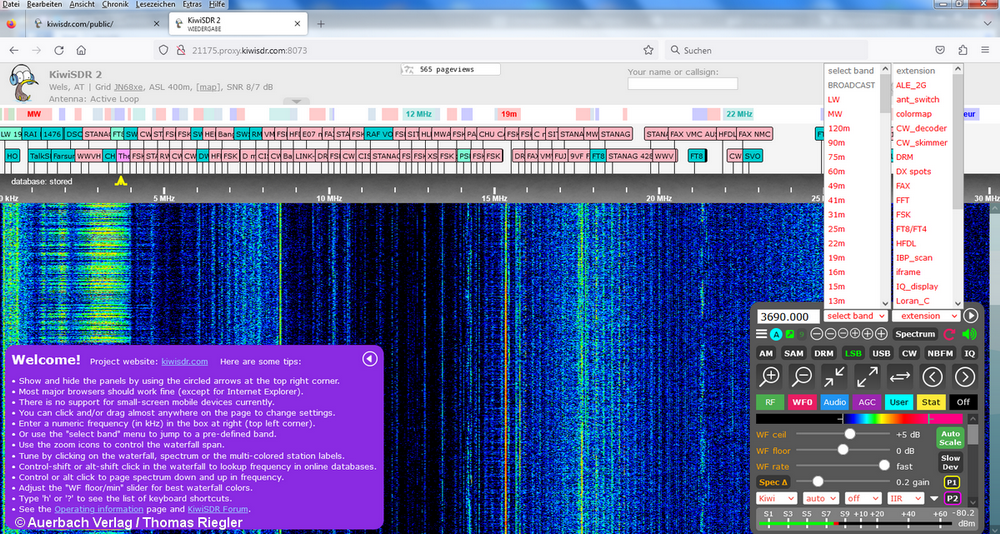Click the left-right double arrow icon
Viewport: 1000px width, 534px height.
(x=899, y=376)
